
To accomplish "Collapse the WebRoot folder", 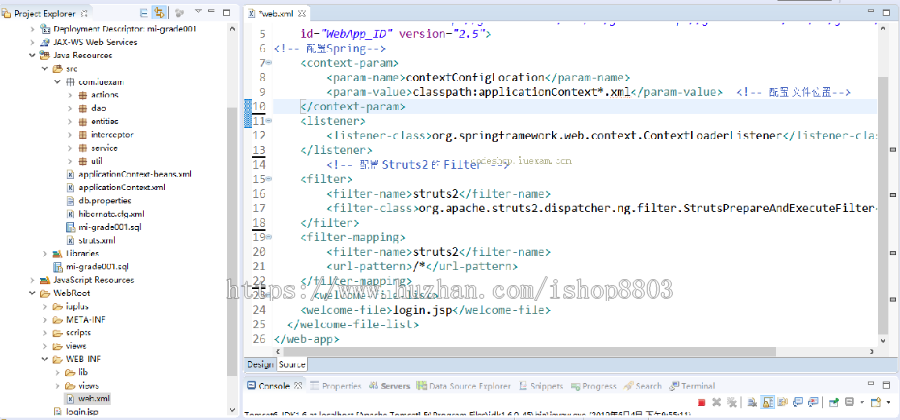I will (32, 293).
